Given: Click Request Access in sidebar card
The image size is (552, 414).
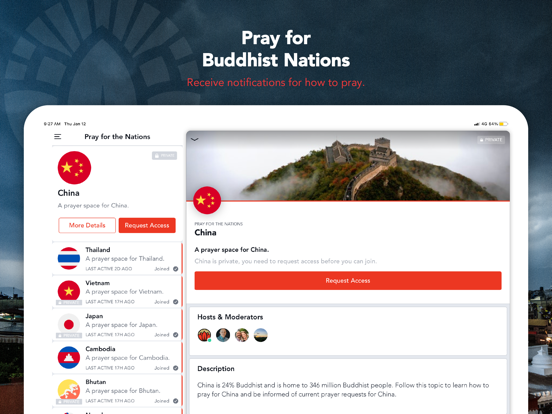Looking at the screenshot, I should tap(147, 225).
